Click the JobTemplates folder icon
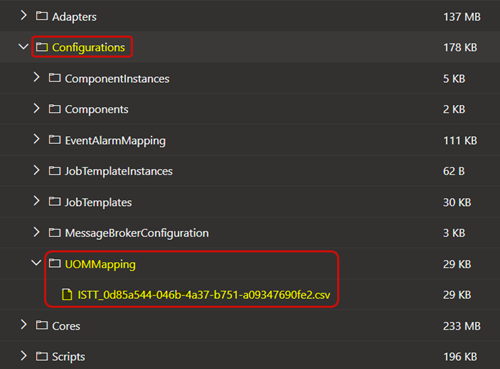The width and height of the screenshot is (500, 369). click(55, 201)
